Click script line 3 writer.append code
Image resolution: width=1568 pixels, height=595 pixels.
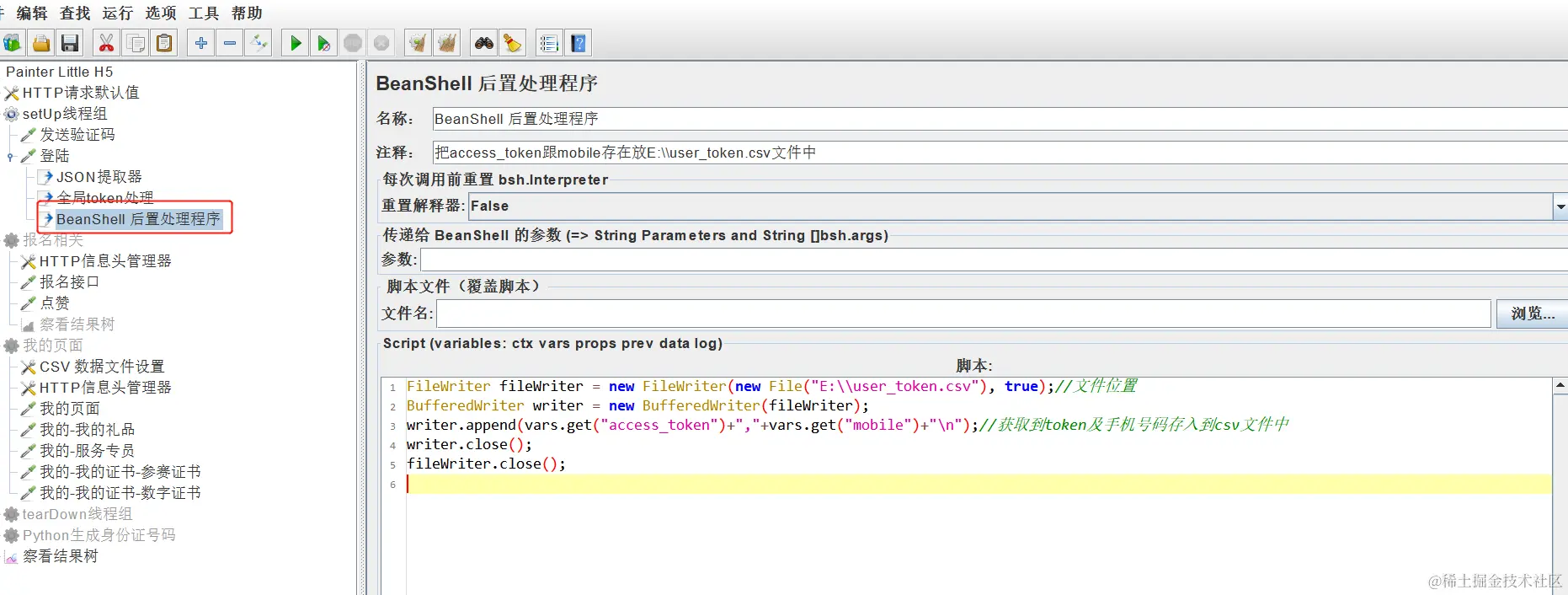click(x=846, y=425)
